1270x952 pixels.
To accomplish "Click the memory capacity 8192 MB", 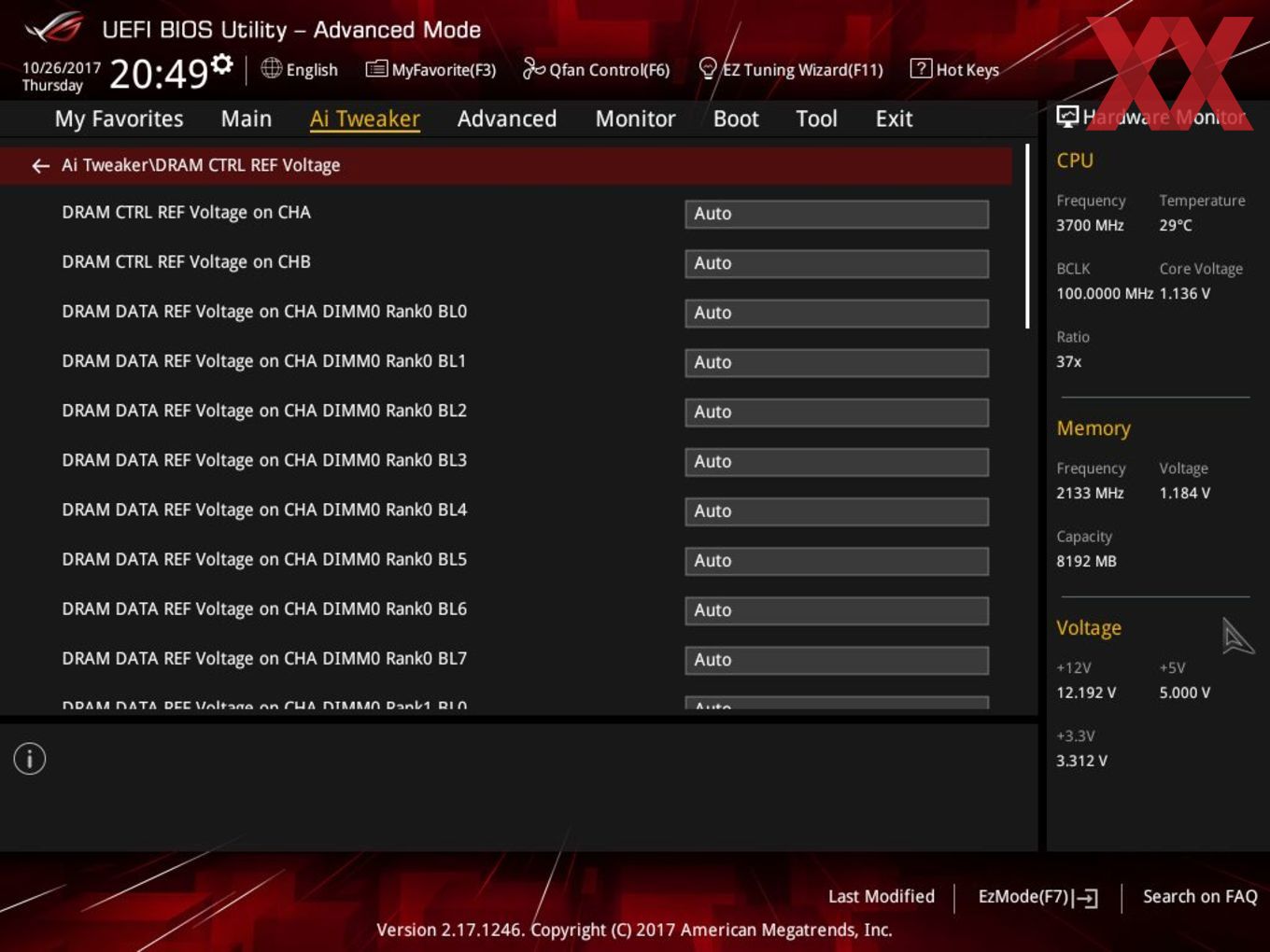I will [x=1086, y=561].
